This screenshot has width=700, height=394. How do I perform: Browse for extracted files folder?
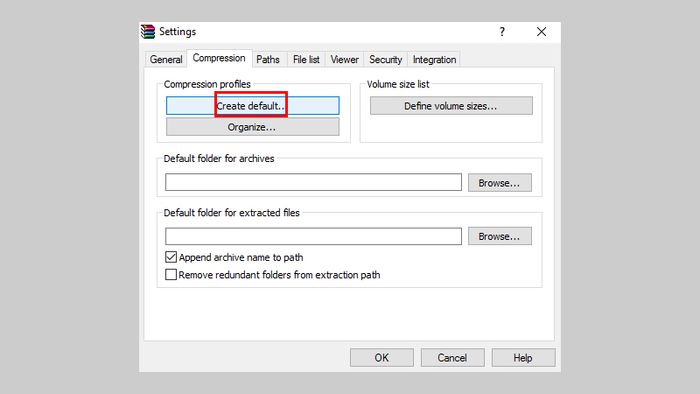coord(500,236)
